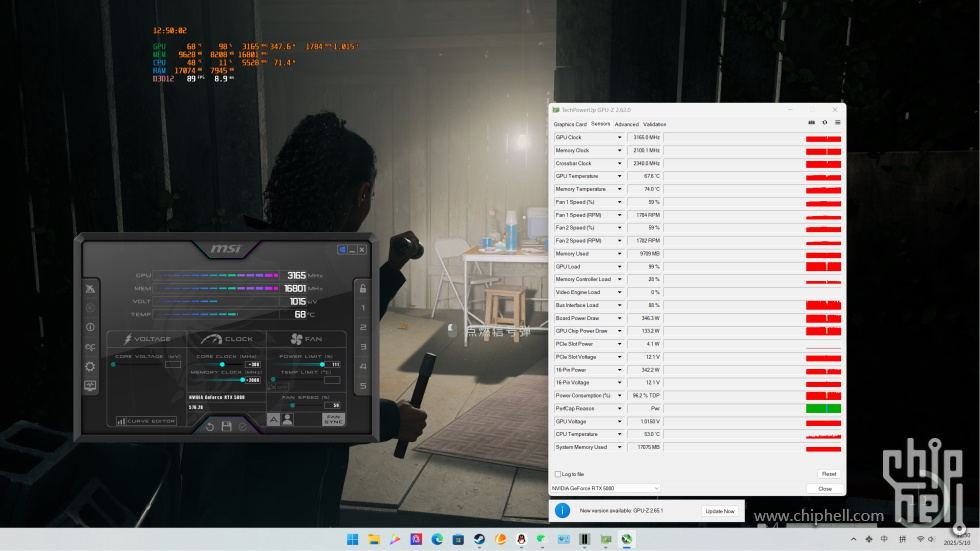Expand GPU Temperature sensor dropdown
This screenshot has width=980, height=551.
coord(619,176)
